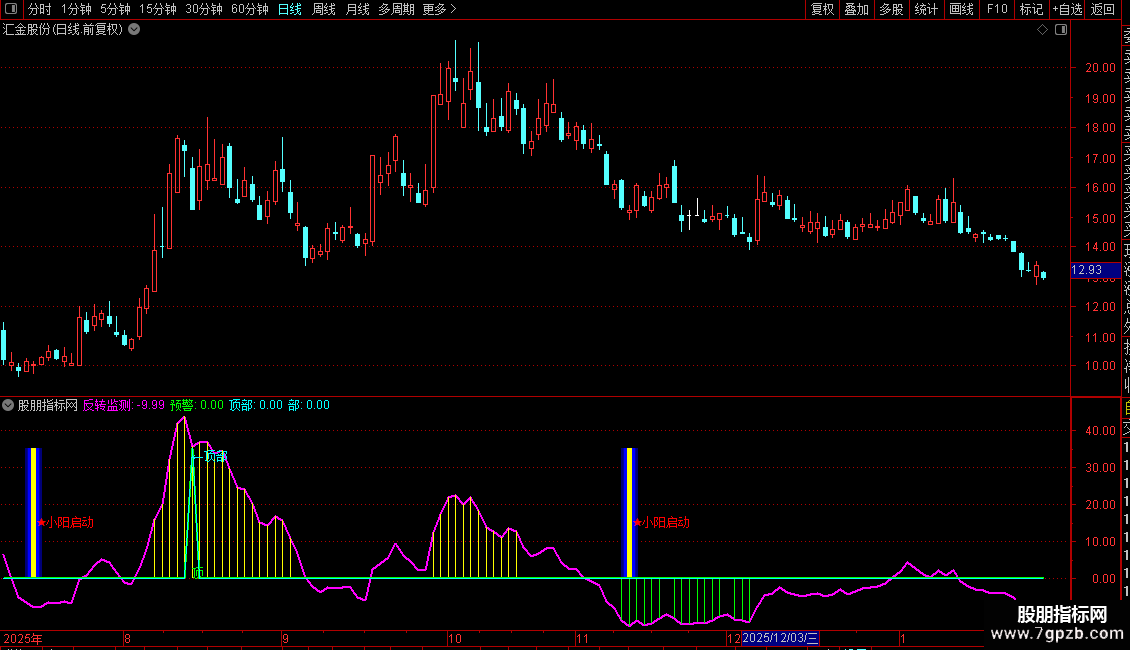Toggle the right side panel icon
1130x650 pixels.
point(1060,30)
